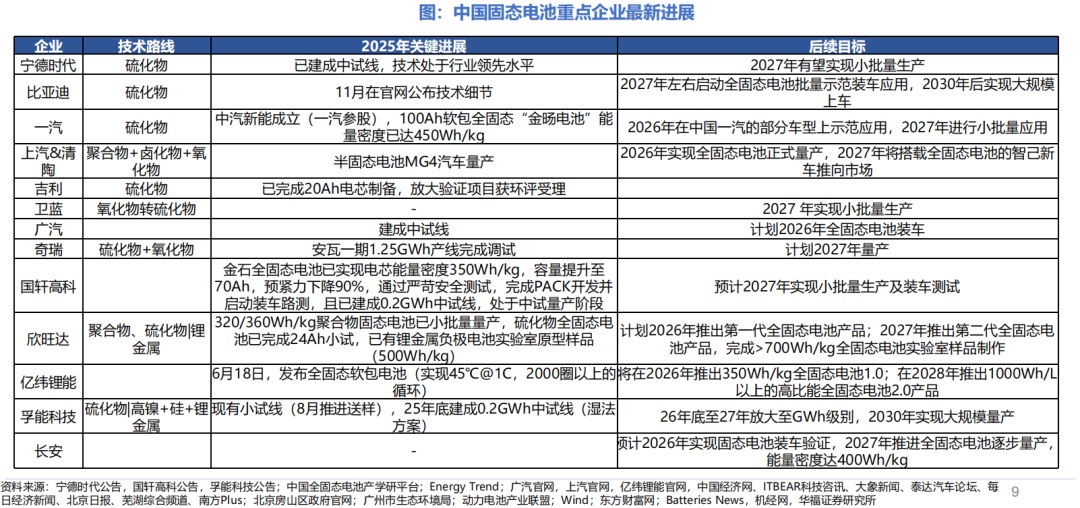The height and width of the screenshot is (508, 1080).
Task: Click the 广汽 company cell
Action: (x=48, y=229)
